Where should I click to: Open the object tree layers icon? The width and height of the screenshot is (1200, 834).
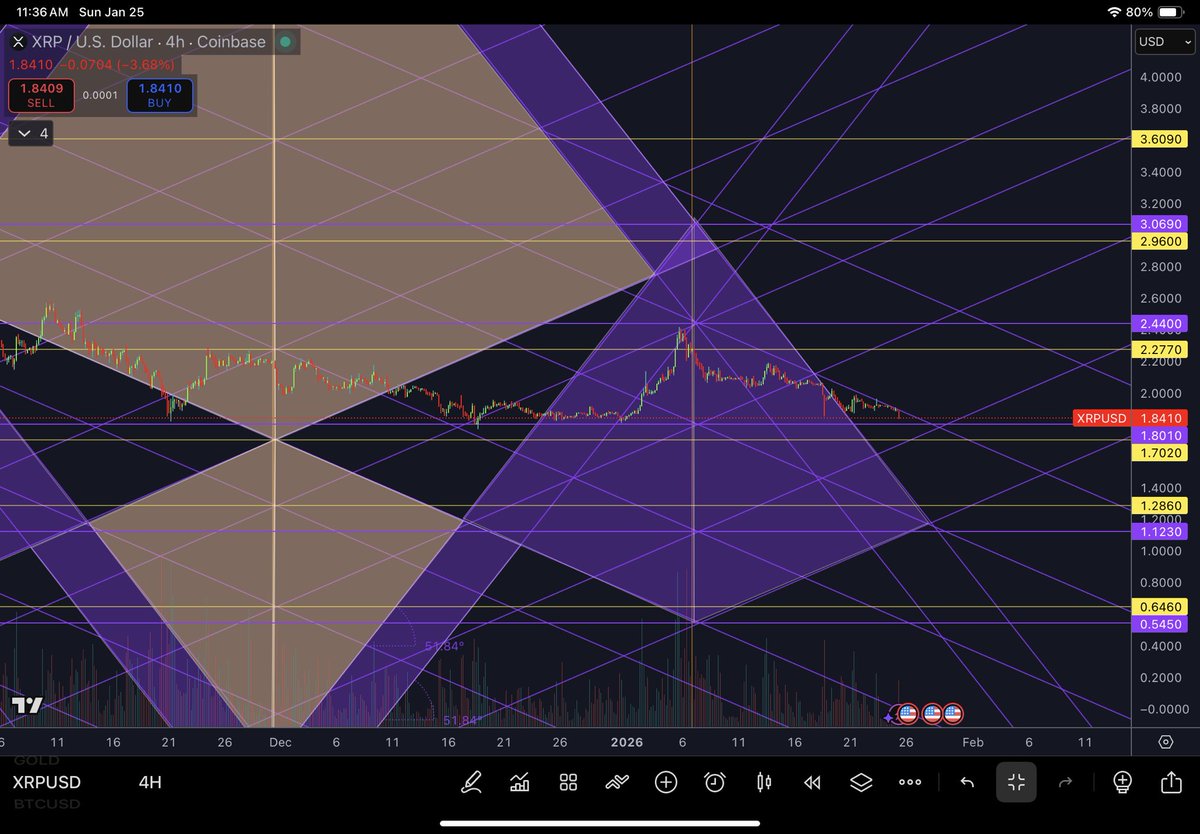click(861, 782)
